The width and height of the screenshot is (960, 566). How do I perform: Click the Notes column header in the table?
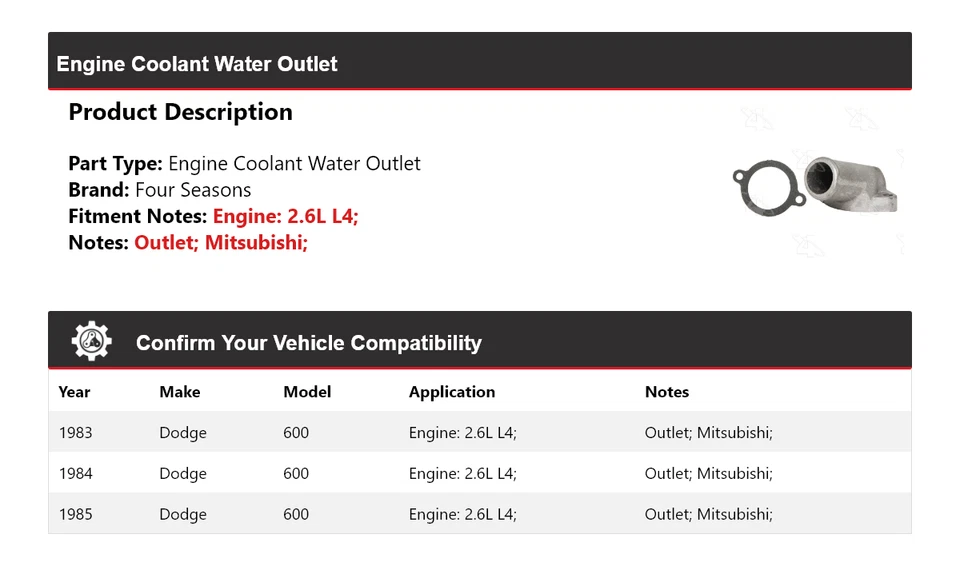tap(666, 392)
